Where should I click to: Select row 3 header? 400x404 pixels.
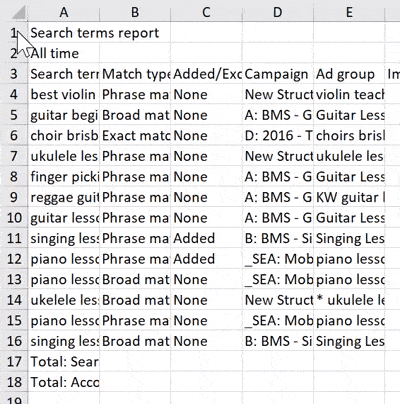coord(14,74)
